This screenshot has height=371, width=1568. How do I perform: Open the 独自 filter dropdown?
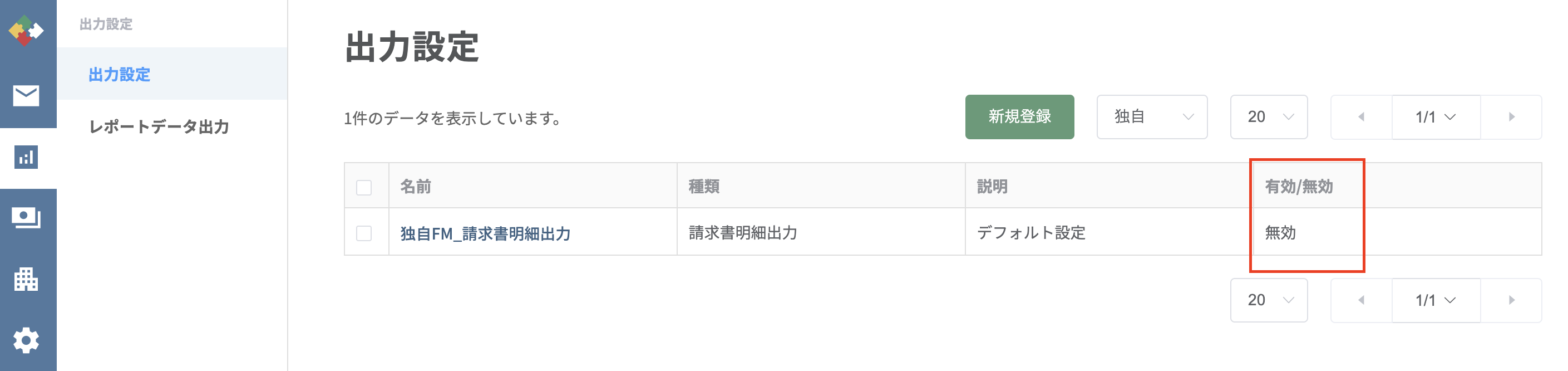coord(1152,117)
